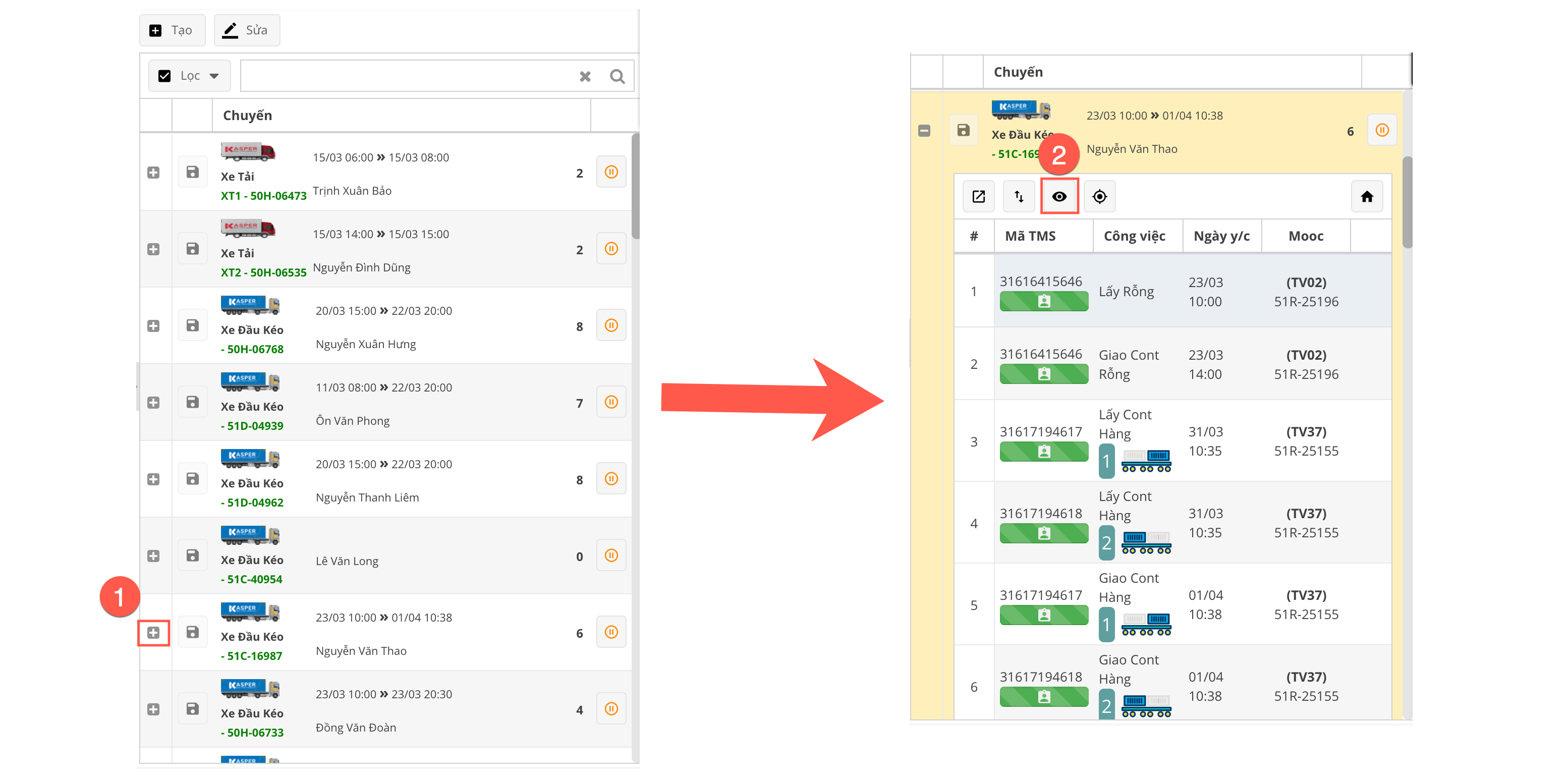This screenshot has width=1568, height=782.
Task: Pause the Nguyễn Đình Dũng trip
Action: coord(611,249)
